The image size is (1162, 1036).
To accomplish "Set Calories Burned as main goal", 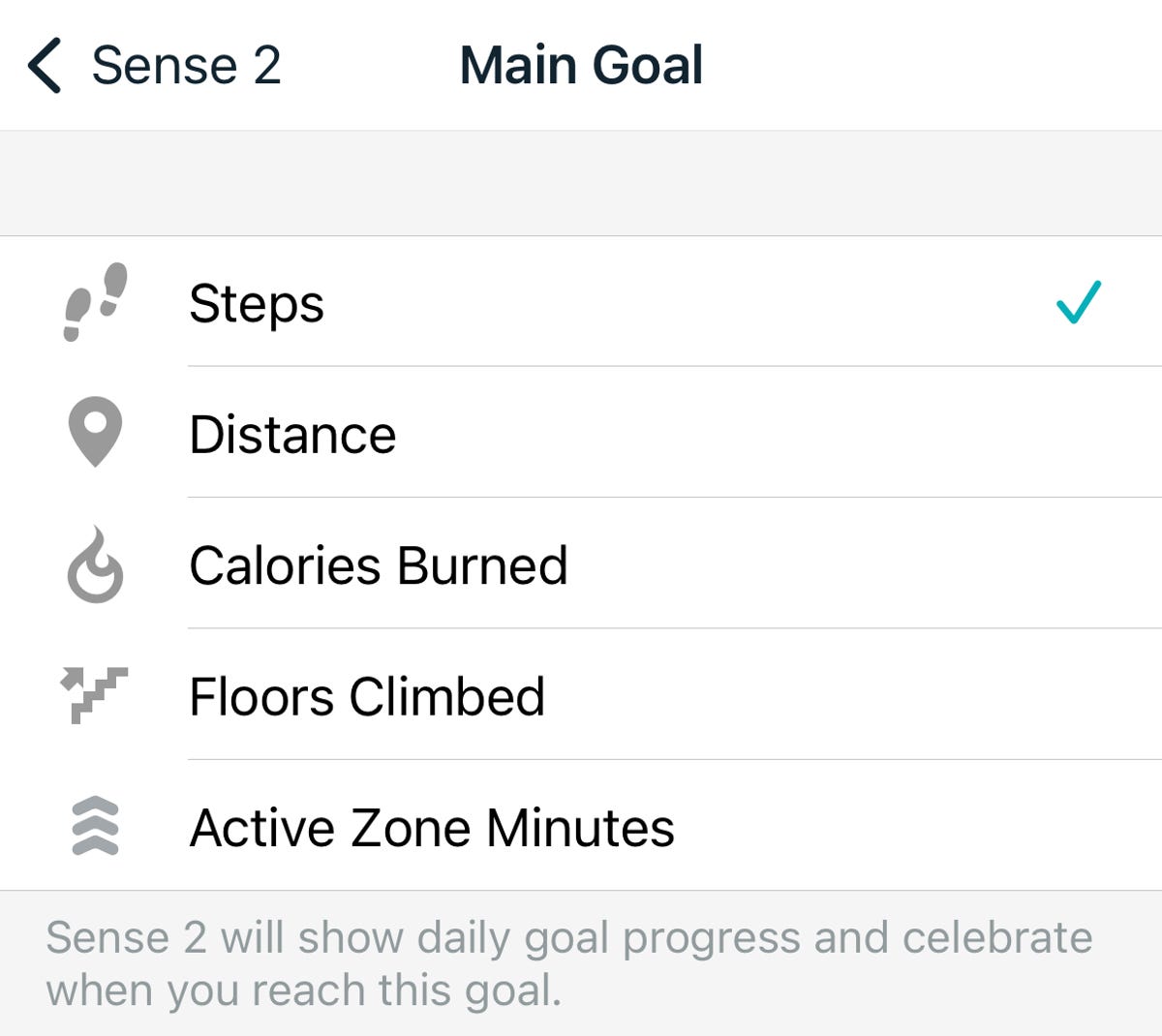I will tap(378, 565).
